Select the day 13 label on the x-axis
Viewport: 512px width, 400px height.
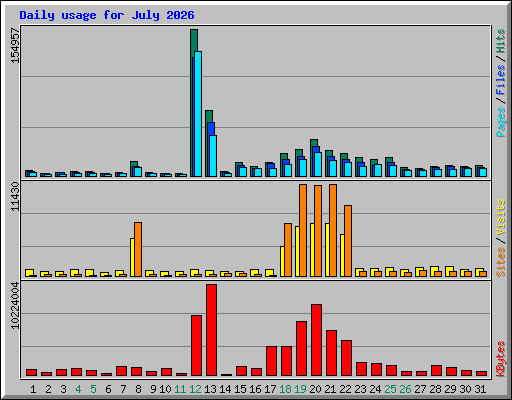[x=210, y=389]
